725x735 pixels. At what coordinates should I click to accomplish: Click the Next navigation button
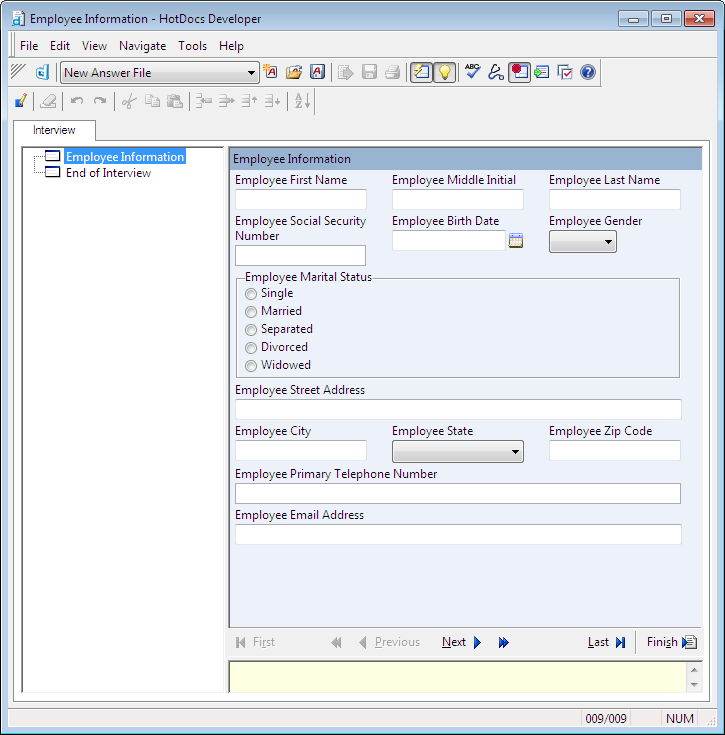click(461, 643)
